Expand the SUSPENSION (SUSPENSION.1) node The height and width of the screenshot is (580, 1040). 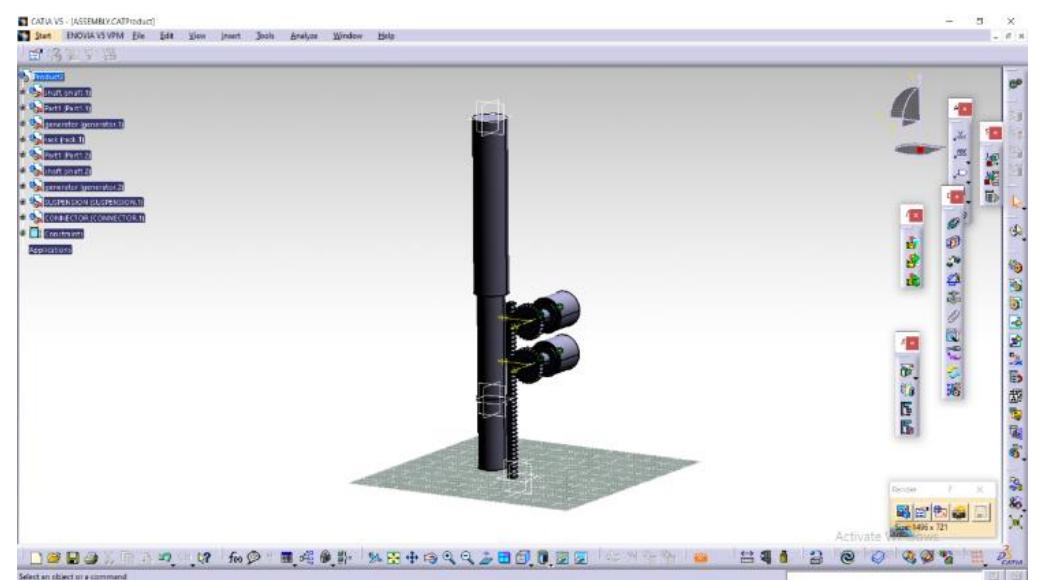coord(22,203)
